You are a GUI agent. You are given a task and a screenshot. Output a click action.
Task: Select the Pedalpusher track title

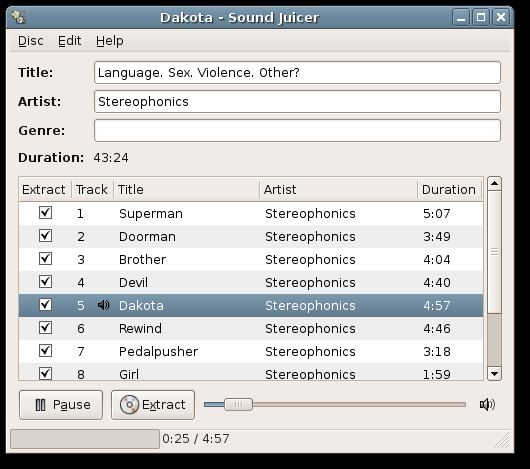(158, 351)
